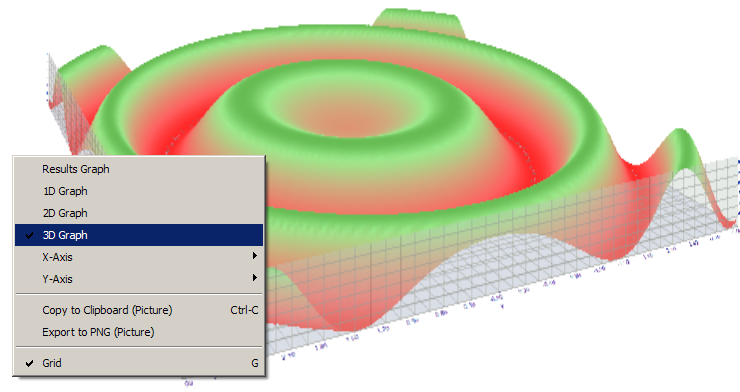The height and width of the screenshot is (392, 740).
Task: Expand the X-Axis submenu arrow
Action: coord(255,256)
